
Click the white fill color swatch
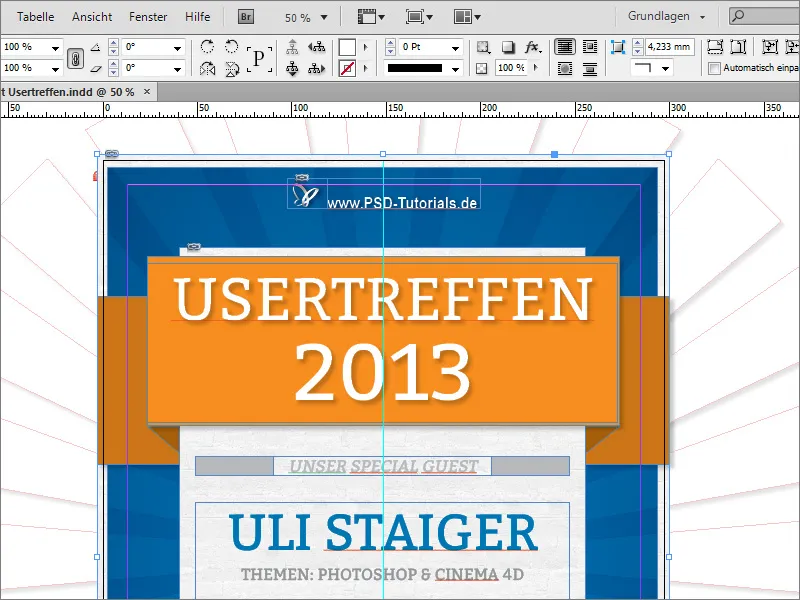pos(347,47)
